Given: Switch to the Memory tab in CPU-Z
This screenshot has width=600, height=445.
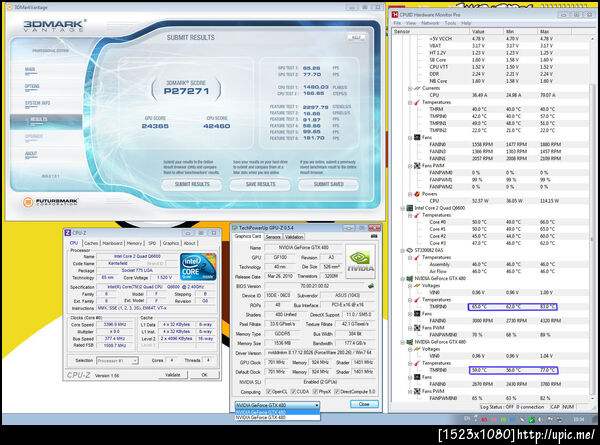Looking at the screenshot, I should coord(134,243).
